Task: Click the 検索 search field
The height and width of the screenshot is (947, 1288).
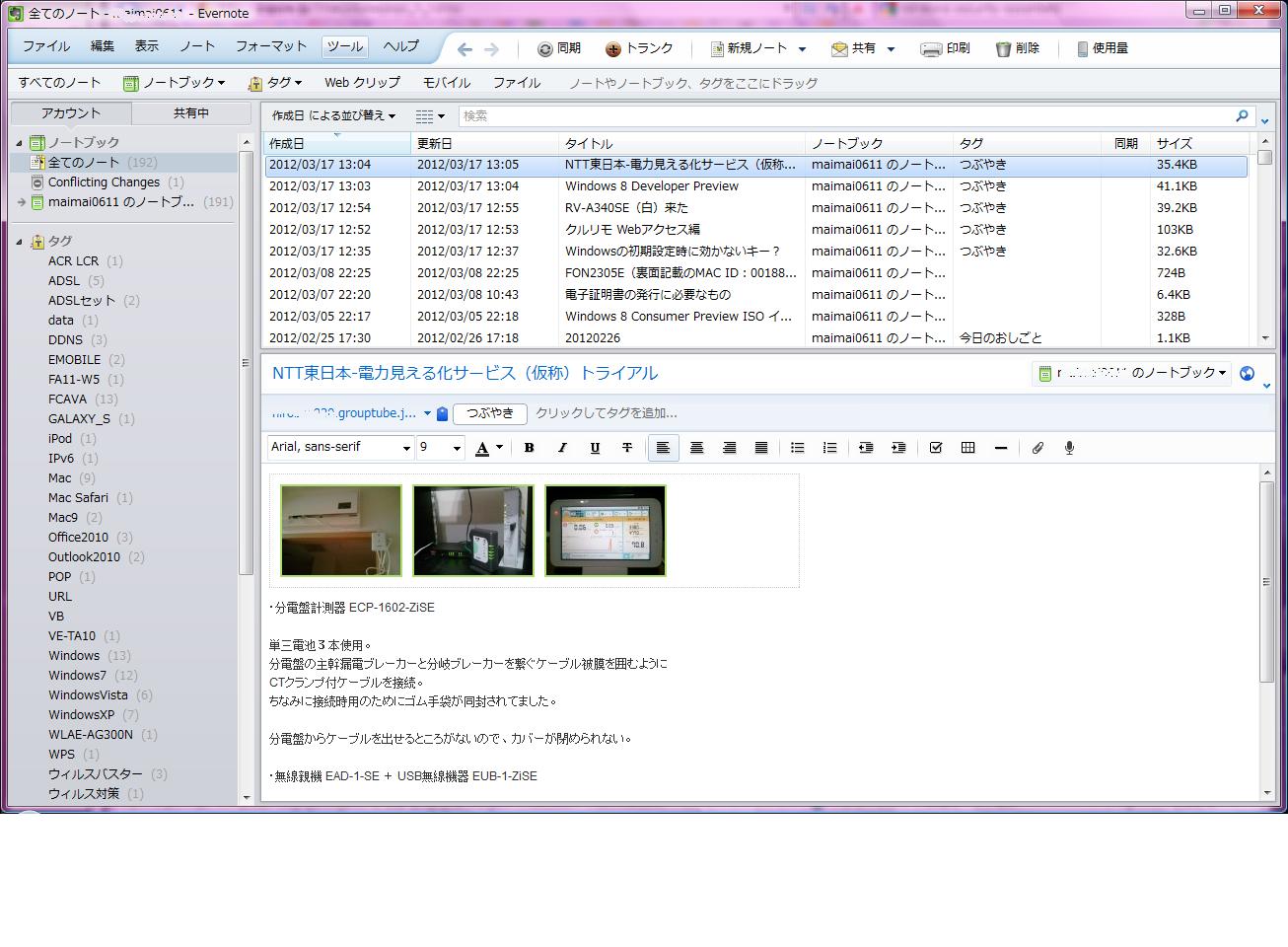Action: (x=844, y=116)
